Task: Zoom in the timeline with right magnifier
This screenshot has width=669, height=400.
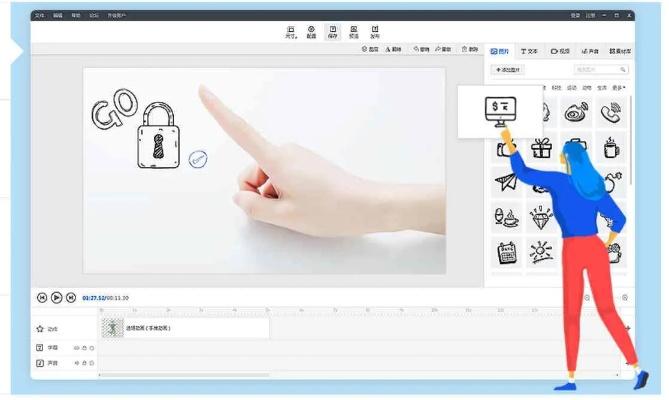Action: 625,298
